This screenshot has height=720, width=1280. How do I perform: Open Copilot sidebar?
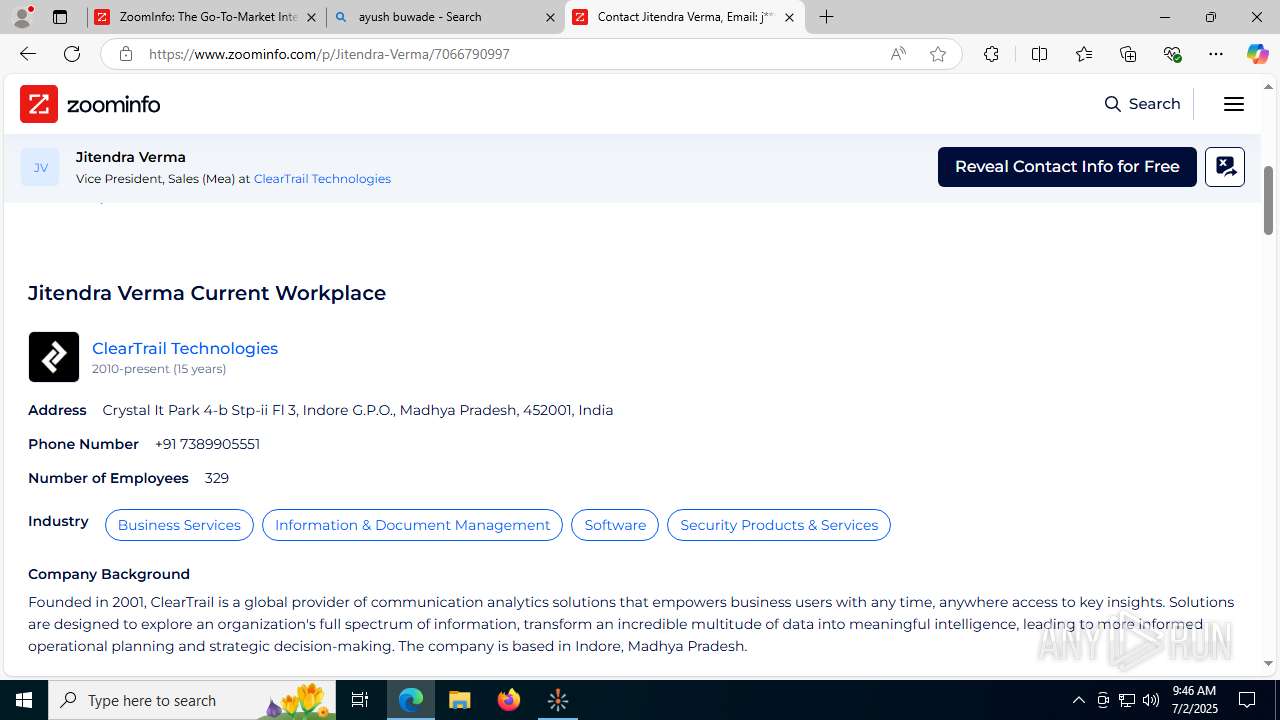pyautogui.click(x=1257, y=54)
